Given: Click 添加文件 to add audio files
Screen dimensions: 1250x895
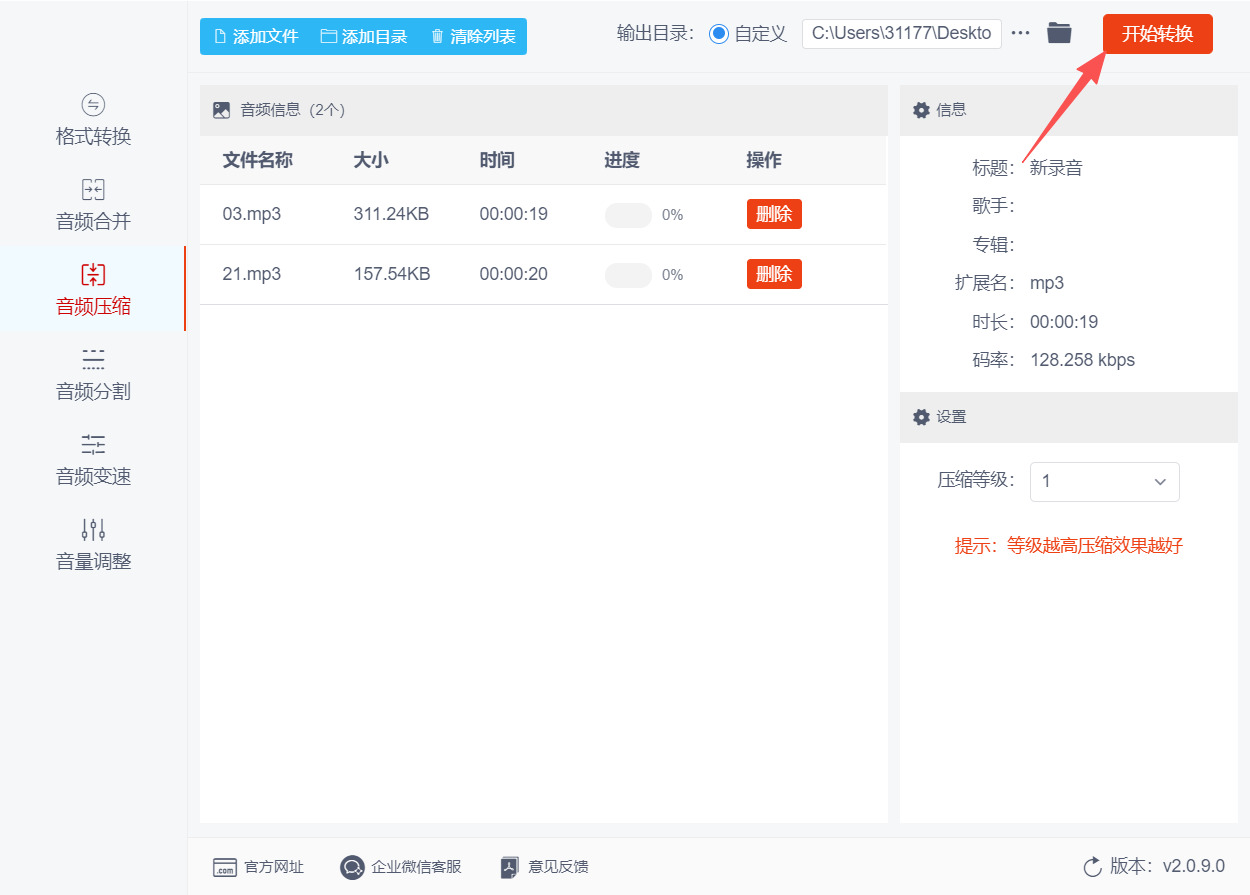Looking at the screenshot, I should click(x=256, y=37).
